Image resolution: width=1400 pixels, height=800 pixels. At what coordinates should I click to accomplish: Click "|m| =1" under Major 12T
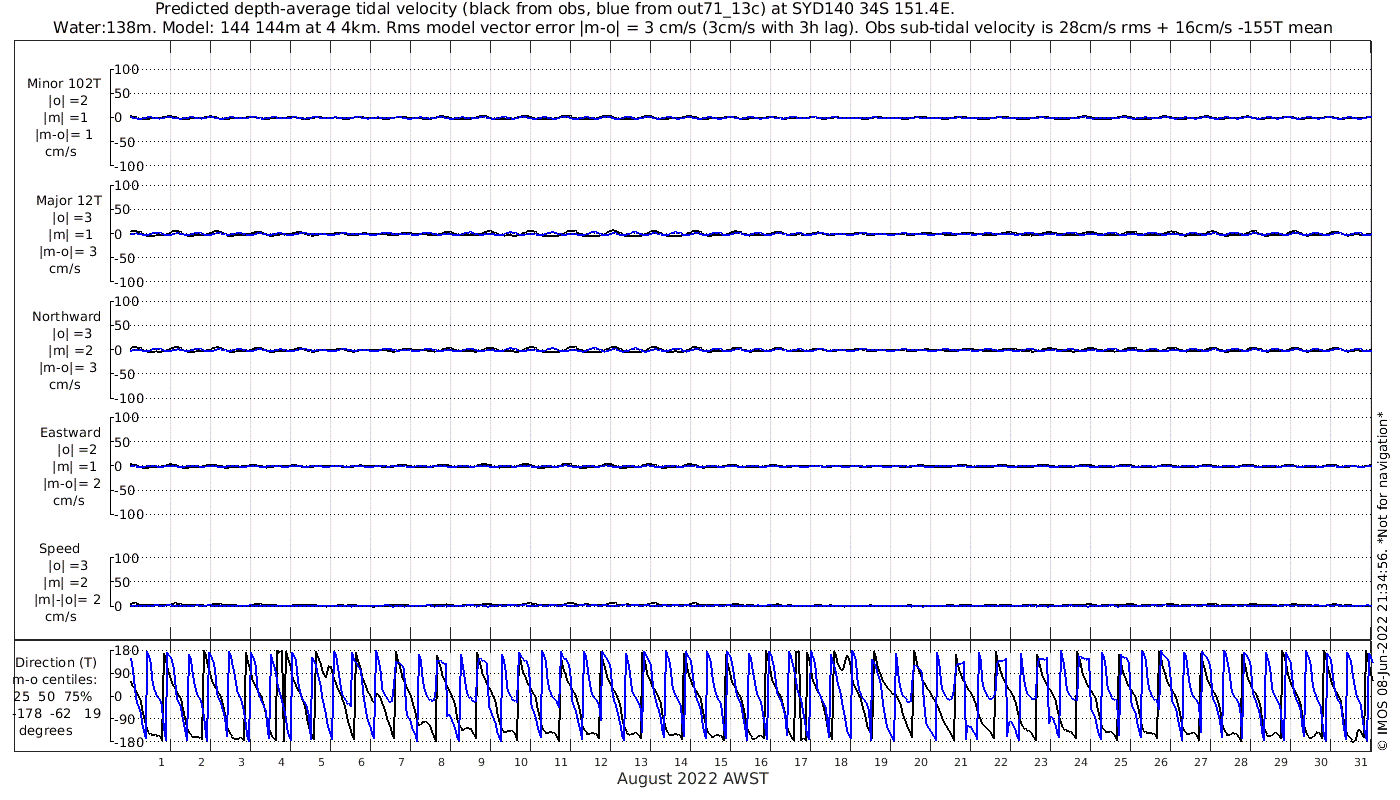(x=70, y=235)
